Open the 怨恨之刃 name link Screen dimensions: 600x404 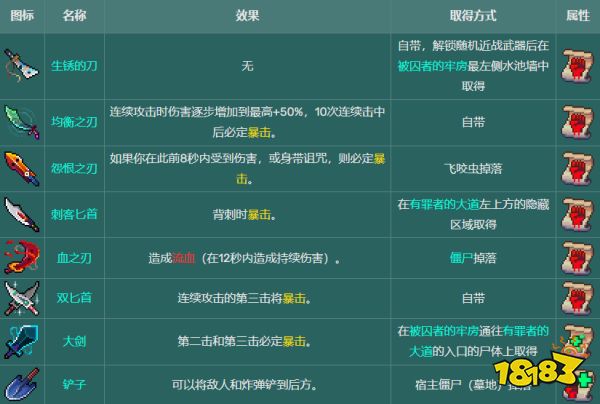pyautogui.click(x=74, y=169)
